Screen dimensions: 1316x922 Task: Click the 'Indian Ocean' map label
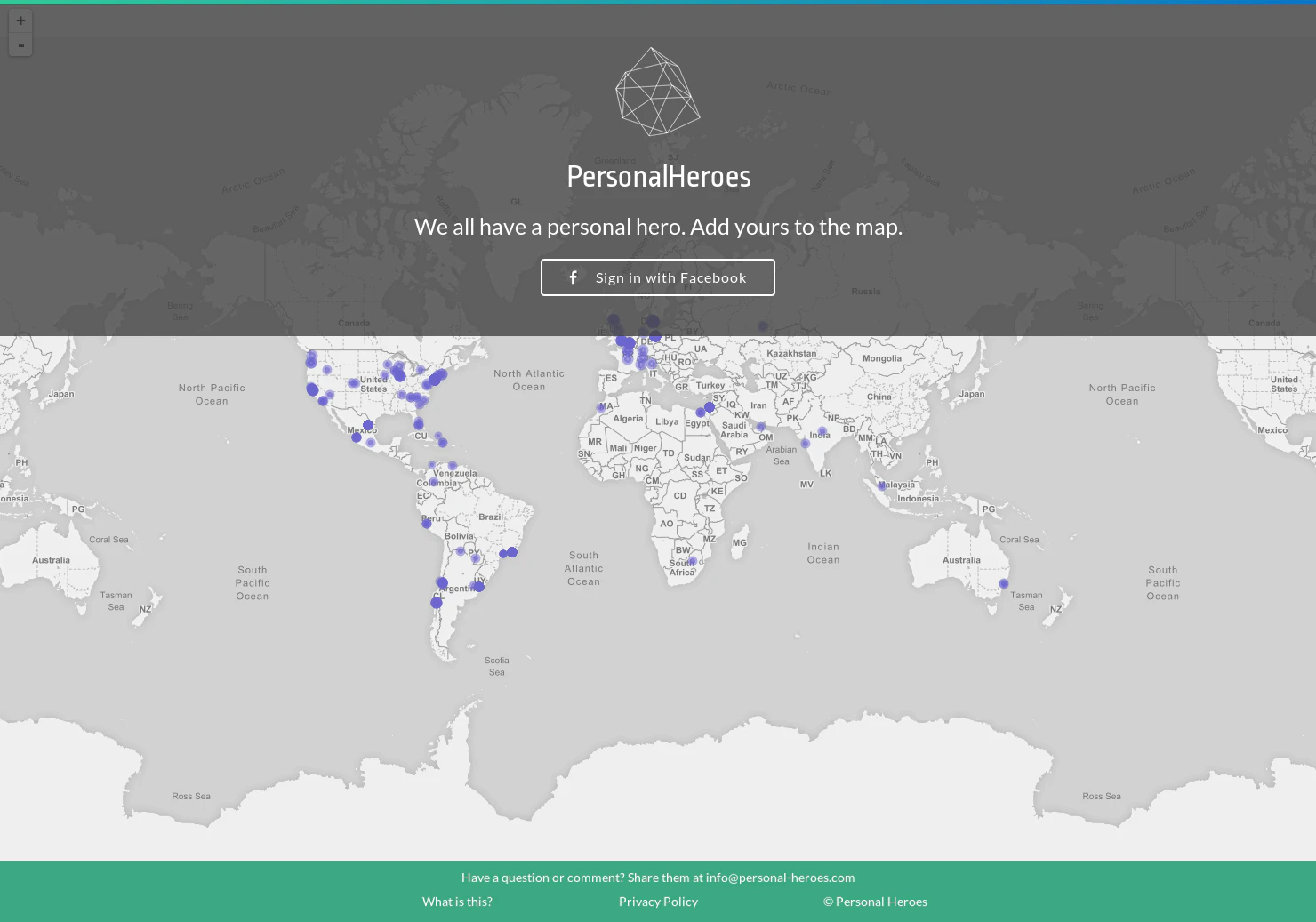point(823,553)
